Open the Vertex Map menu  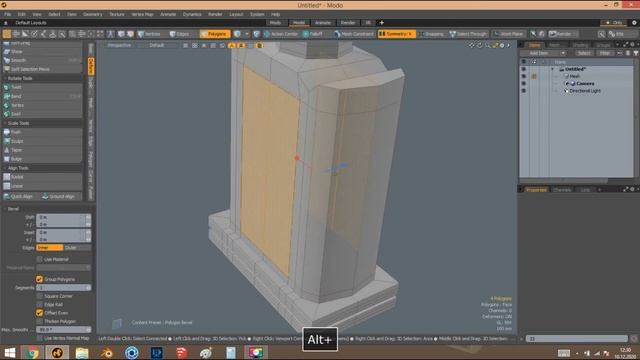(142, 14)
